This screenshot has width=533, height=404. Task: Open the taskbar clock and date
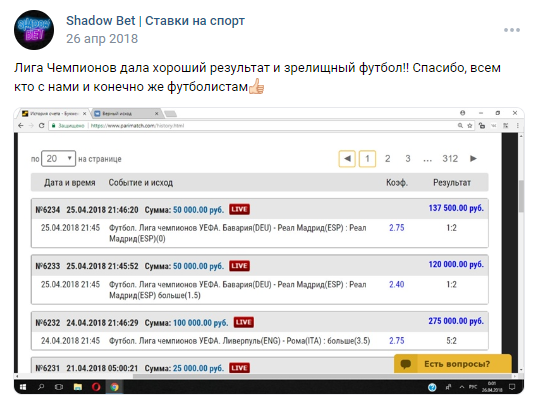coord(492,387)
